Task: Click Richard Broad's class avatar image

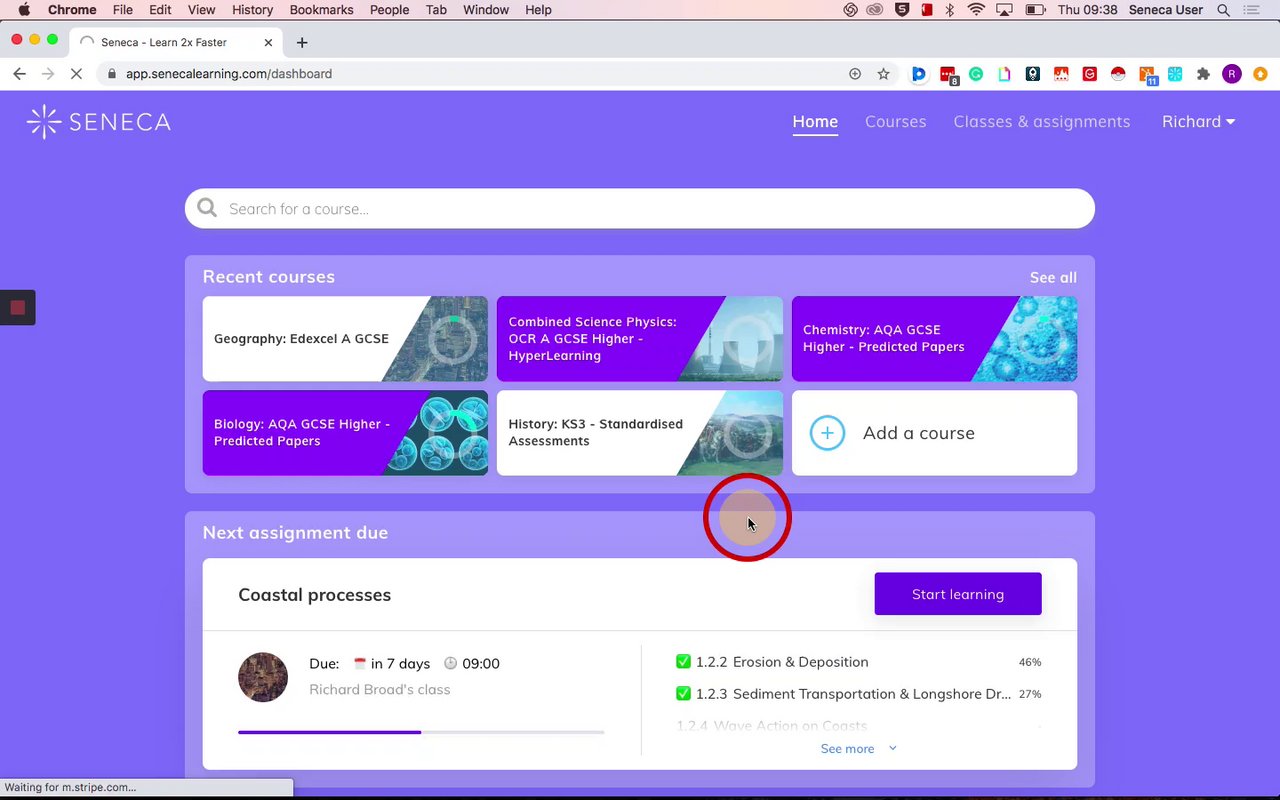Action: tap(263, 677)
